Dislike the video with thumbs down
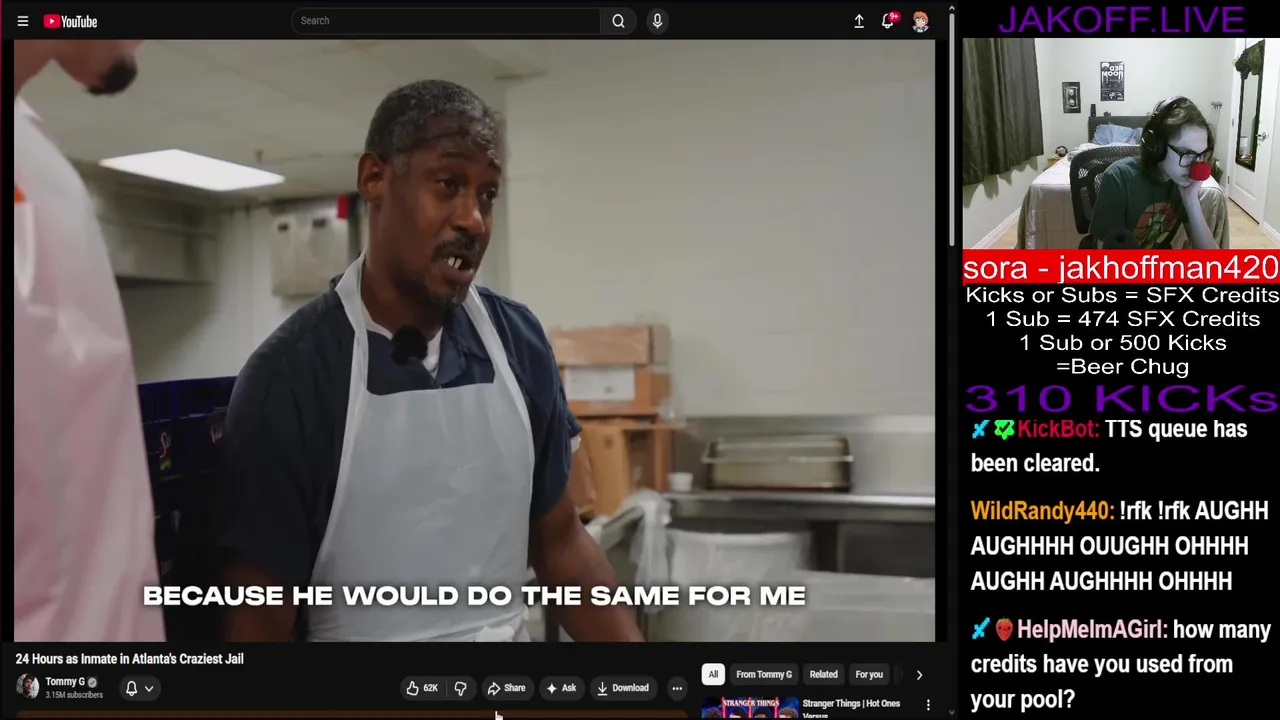This screenshot has width=1280, height=720. (x=460, y=688)
